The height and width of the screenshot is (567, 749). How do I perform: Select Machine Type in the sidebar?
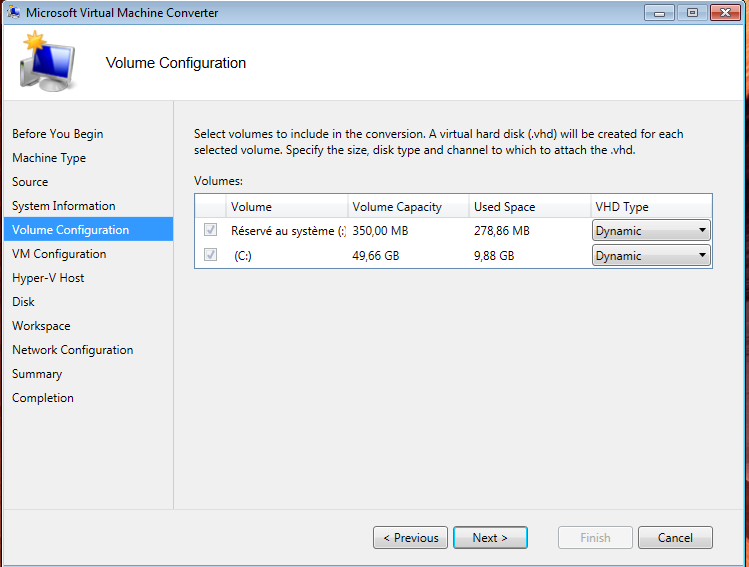(x=49, y=158)
